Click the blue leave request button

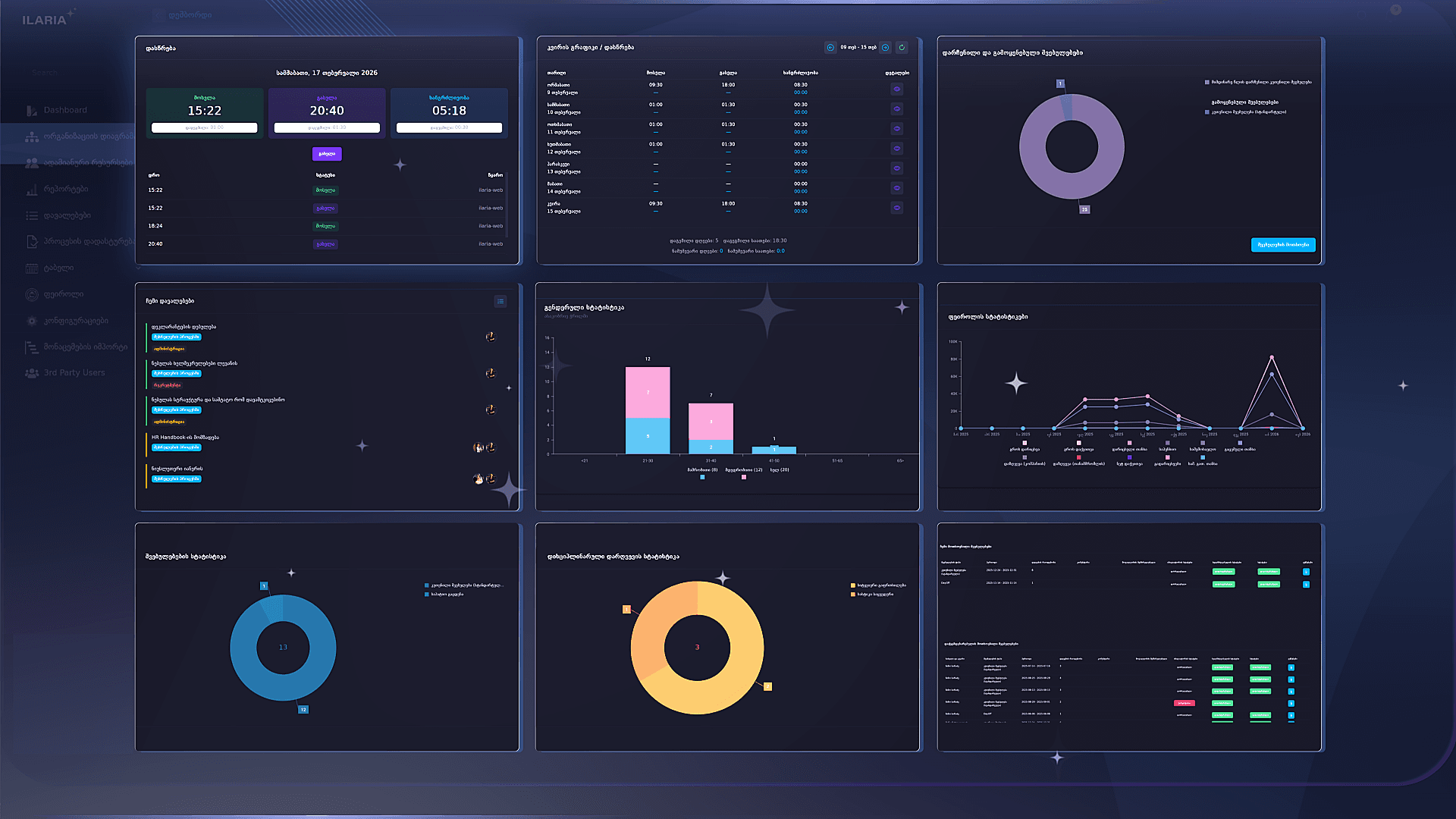click(x=1283, y=245)
